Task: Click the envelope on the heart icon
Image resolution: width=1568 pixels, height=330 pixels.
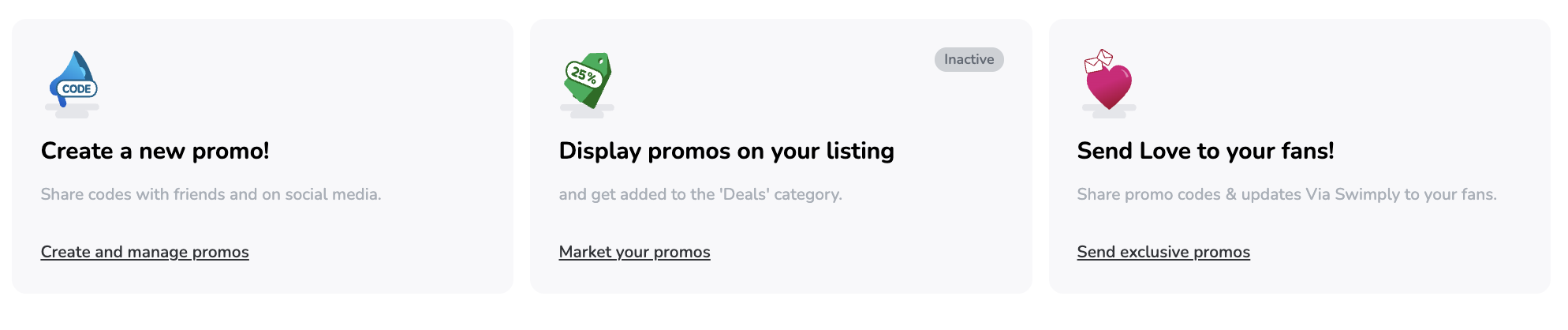Action: pyautogui.click(x=1098, y=60)
